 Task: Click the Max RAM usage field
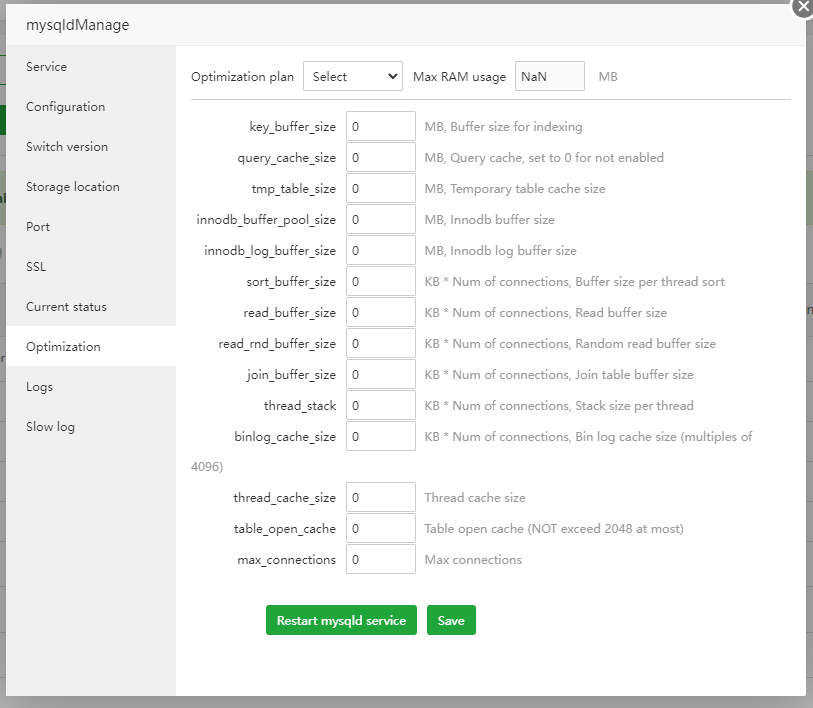pyautogui.click(x=549, y=77)
